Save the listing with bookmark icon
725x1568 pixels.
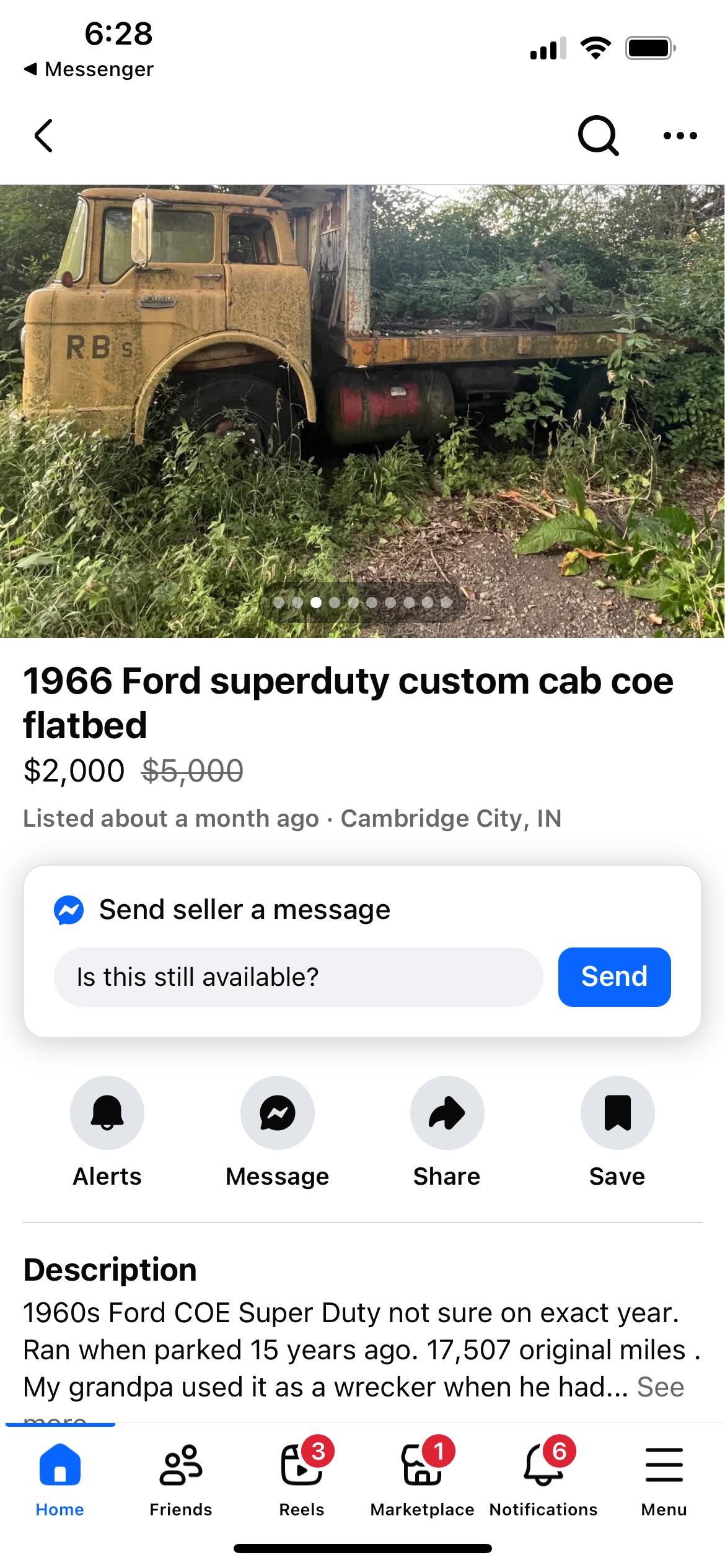[x=617, y=1113]
